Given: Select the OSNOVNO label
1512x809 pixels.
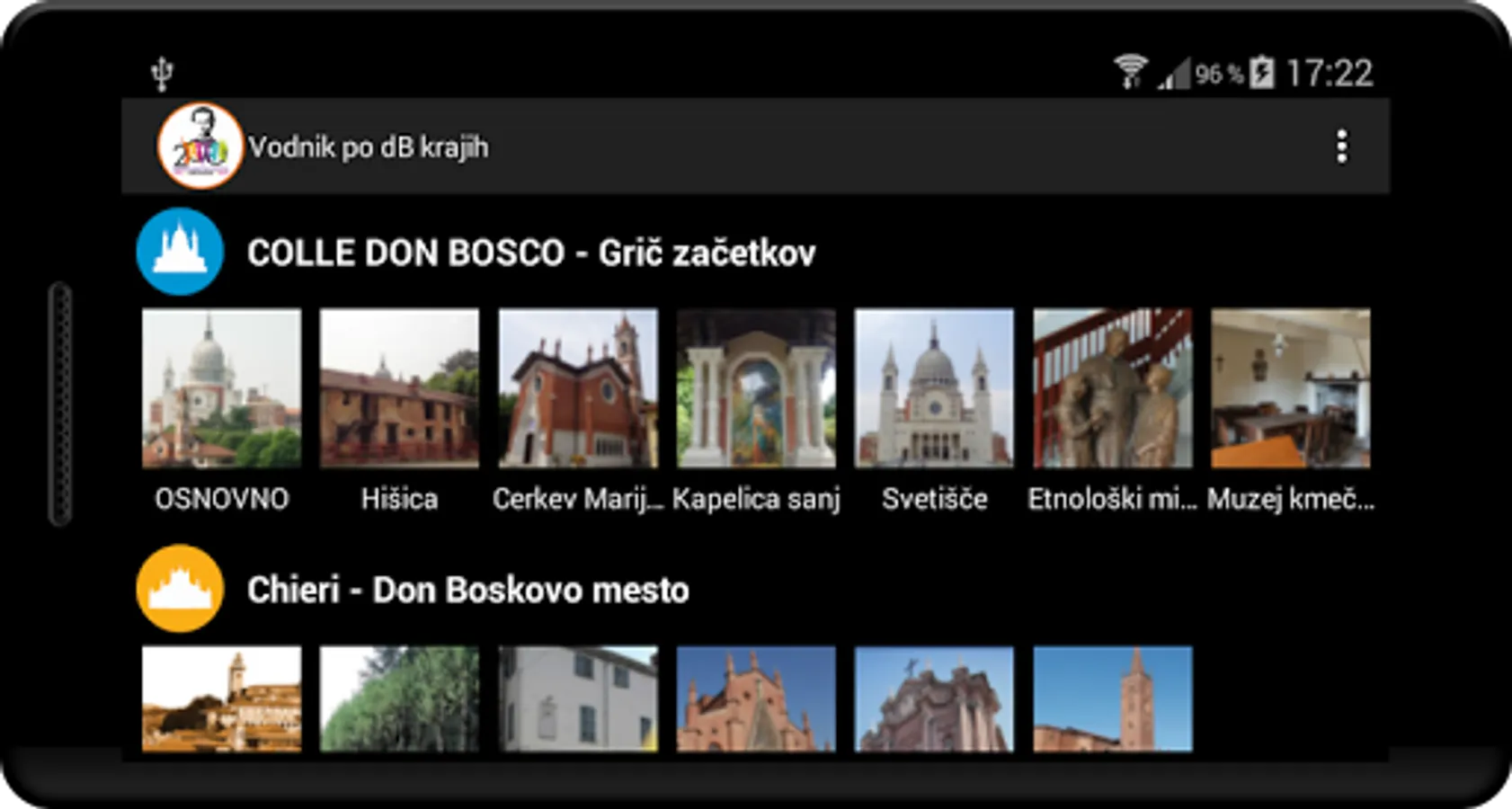Looking at the screenshot, I should pyautogui.click(x=221, y=499).
